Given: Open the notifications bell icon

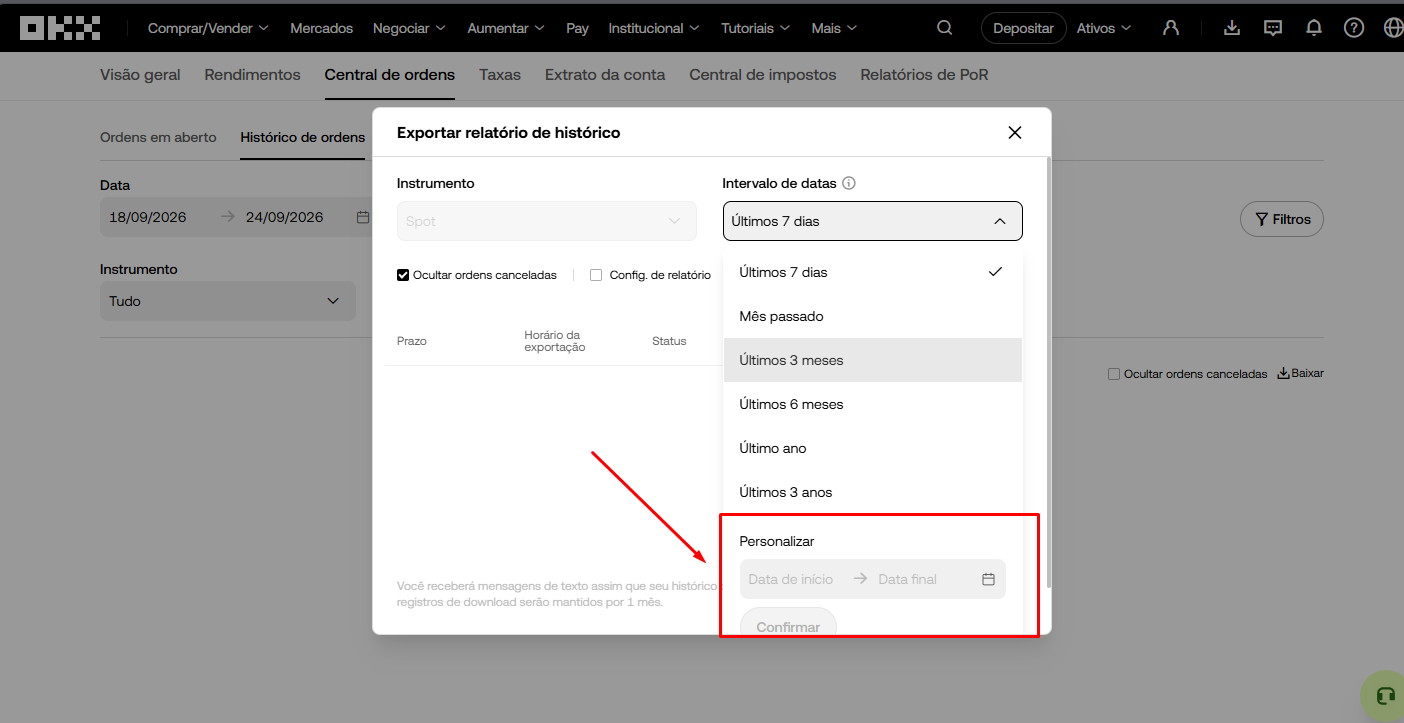Looking at the screenshot, I should click(x=1314, y=28).
